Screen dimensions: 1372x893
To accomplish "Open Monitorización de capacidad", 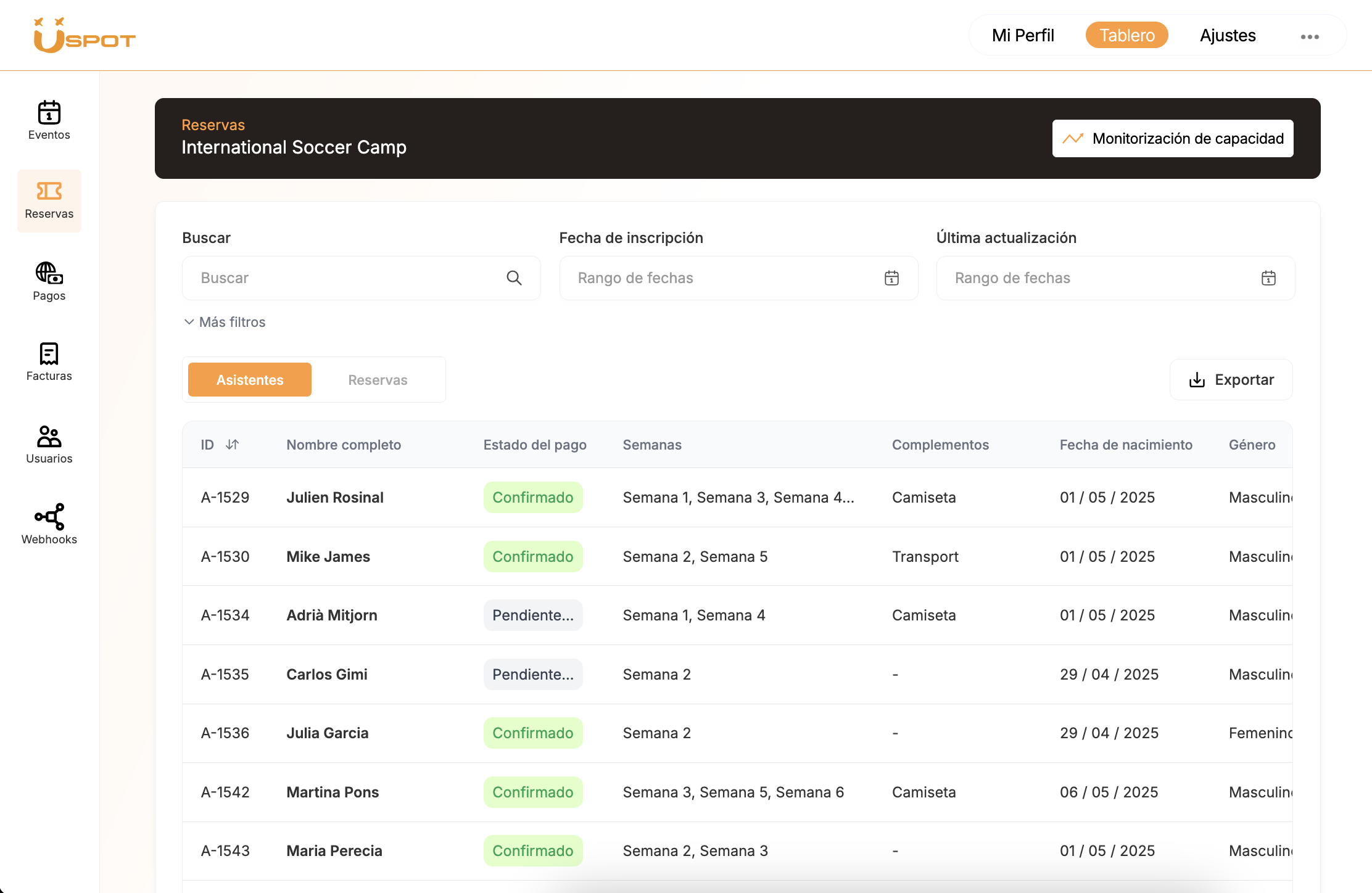I will tap(1172, 138).
